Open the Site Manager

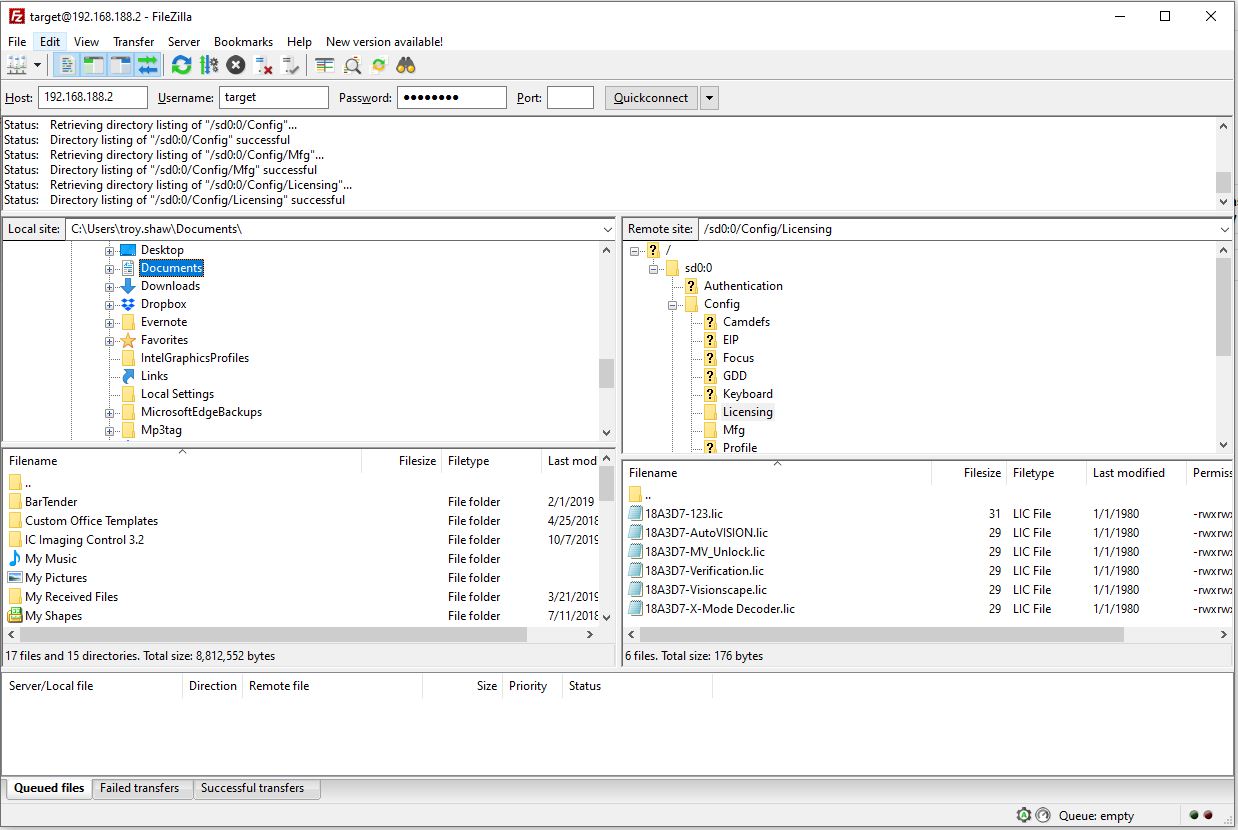(x=18, y=65)
